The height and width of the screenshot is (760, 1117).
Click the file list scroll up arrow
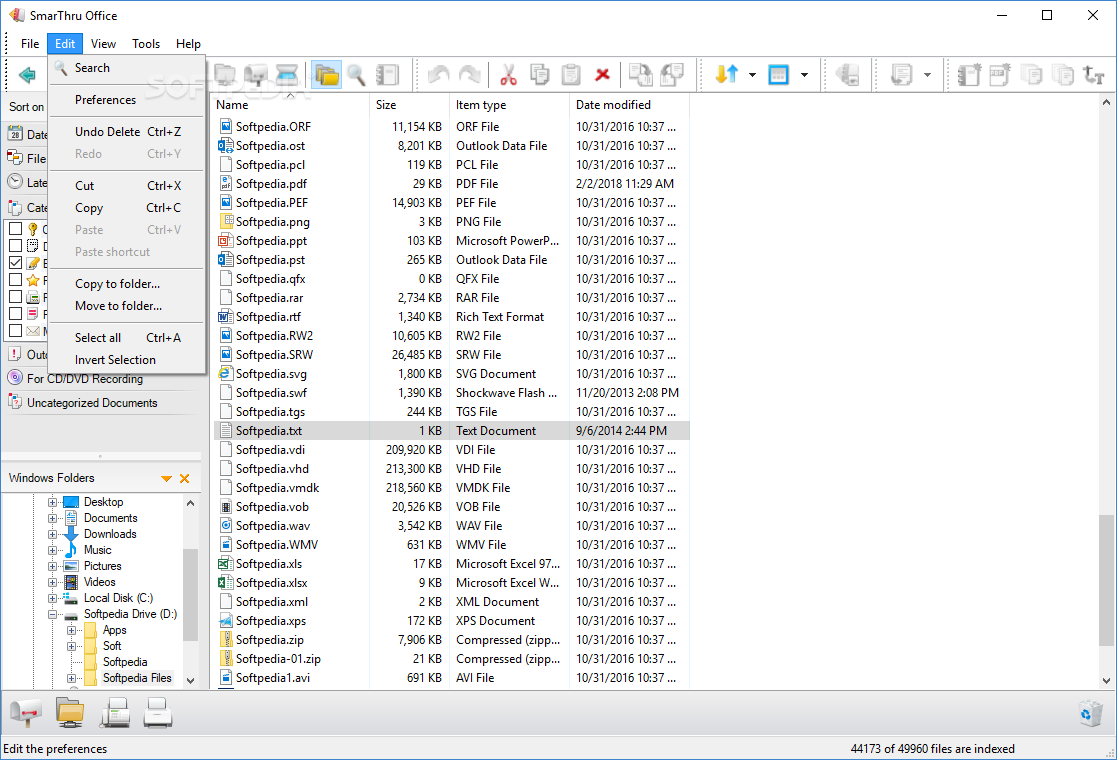(1106, 103)
